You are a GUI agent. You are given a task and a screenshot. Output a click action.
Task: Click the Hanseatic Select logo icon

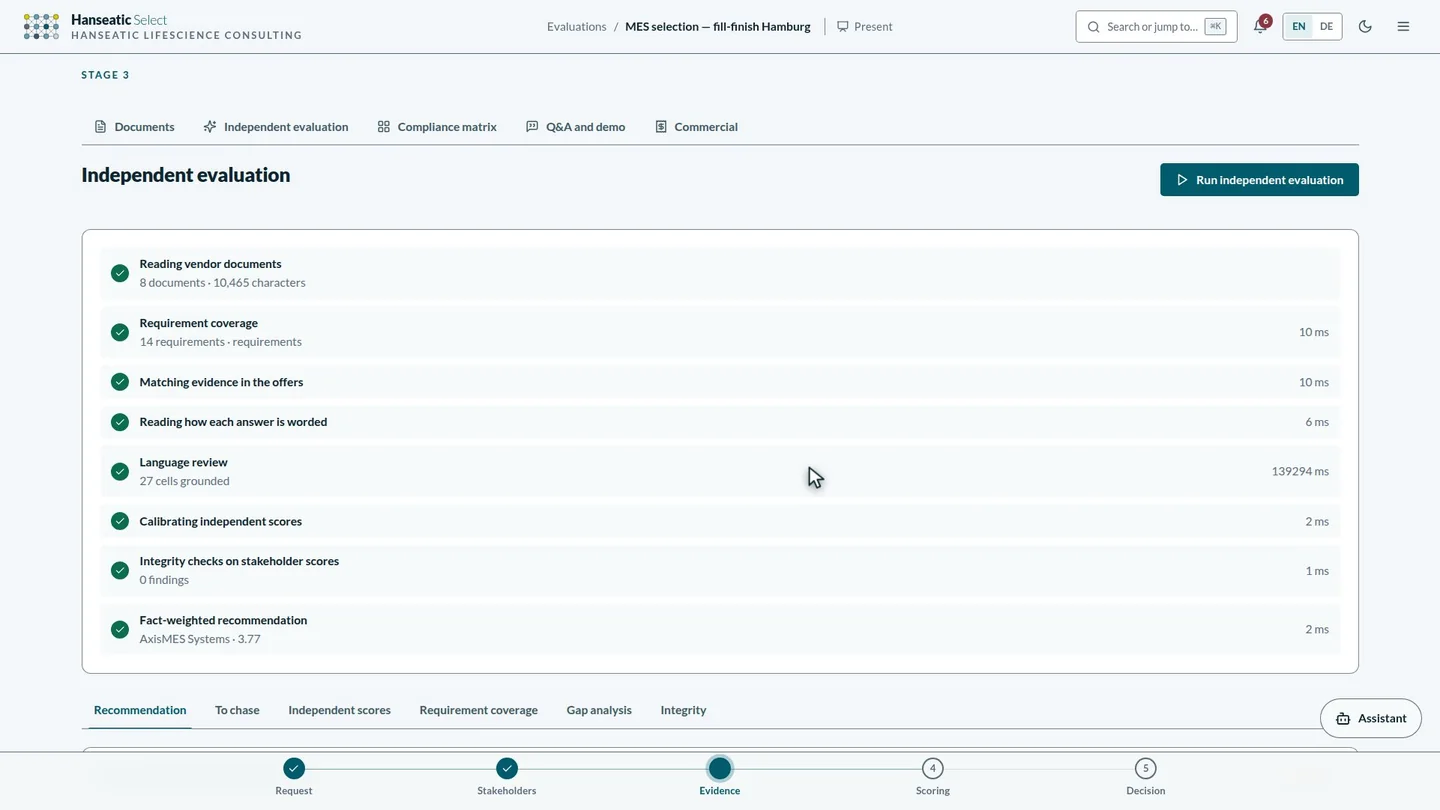(41, 27)
